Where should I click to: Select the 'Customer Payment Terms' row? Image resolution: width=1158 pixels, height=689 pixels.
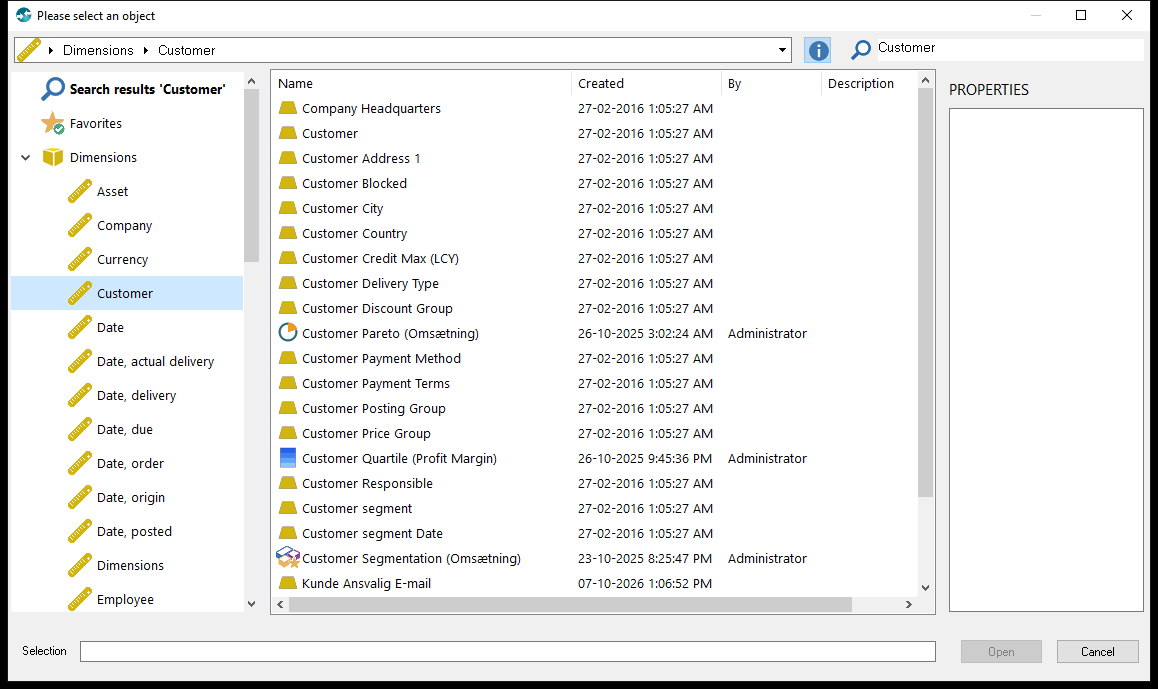coord(595,383)
